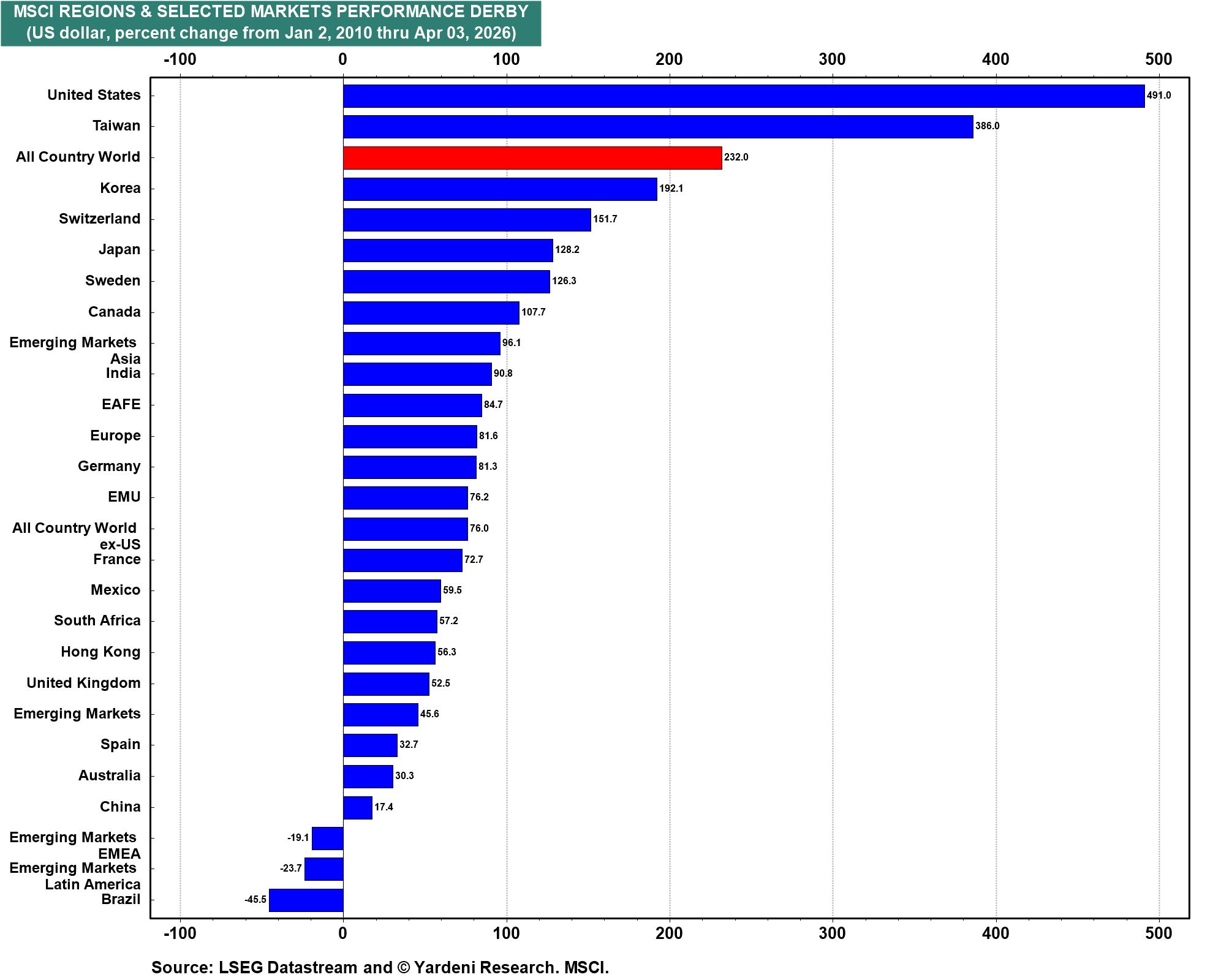This screenshot has width=1213, height=980.
Task: Click the China label
Action: coord(120,807)
